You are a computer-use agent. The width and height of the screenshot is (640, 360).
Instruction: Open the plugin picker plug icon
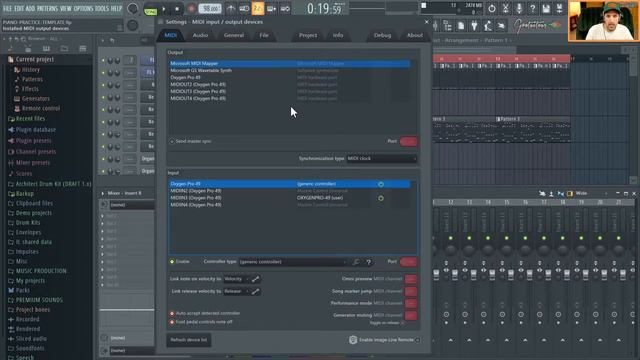point(474,26)
